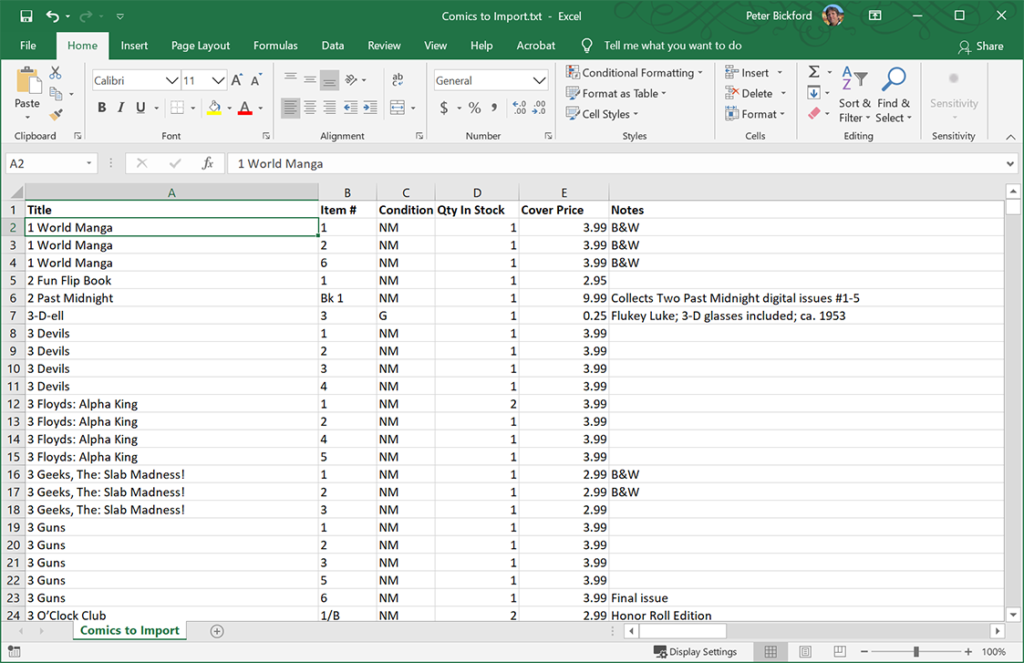Screen dimensions: 1024x663
Task: Apply accounting dollar format
Action: click(x=444, y=108)
